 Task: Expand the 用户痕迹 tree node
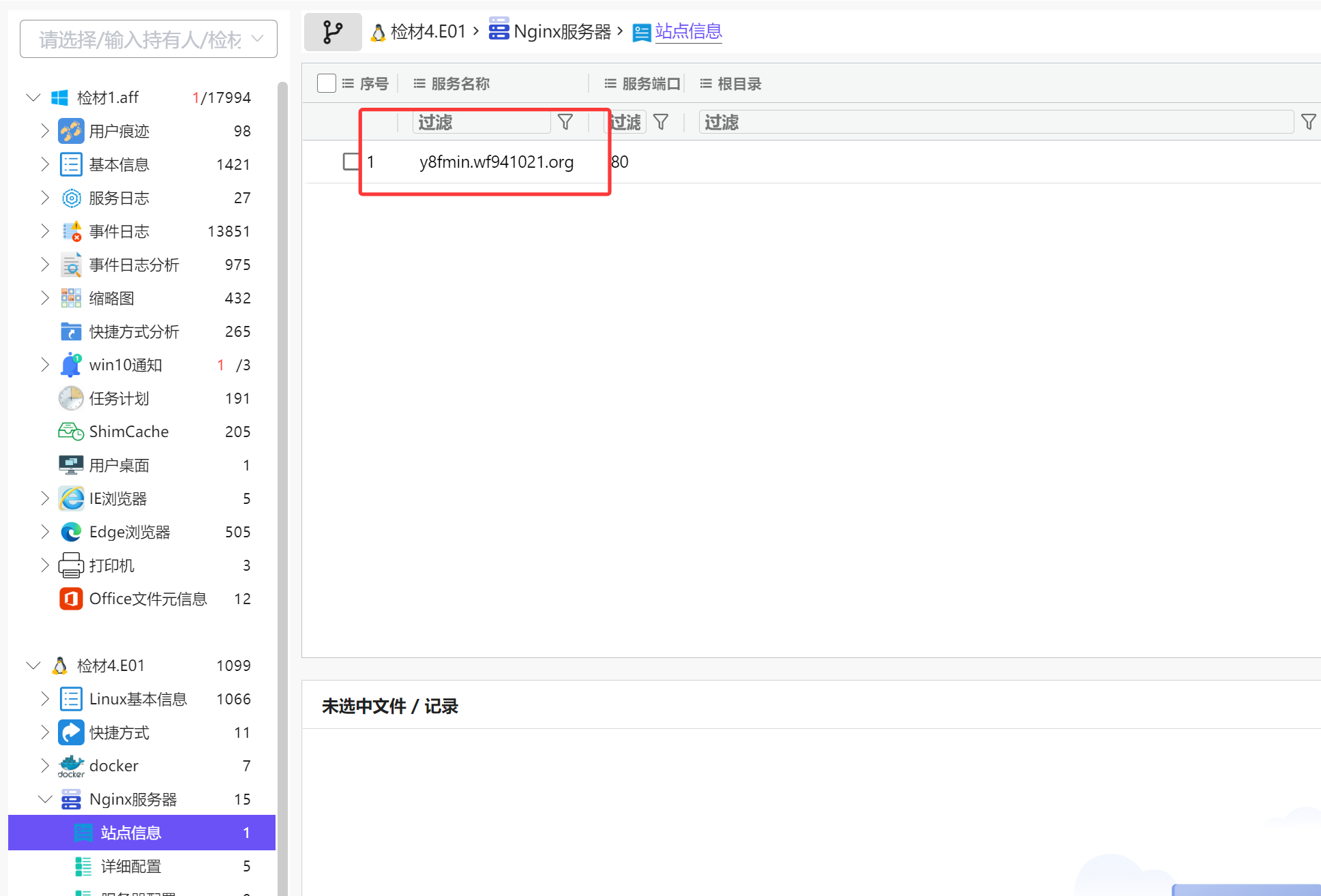[x=45, y=131]
